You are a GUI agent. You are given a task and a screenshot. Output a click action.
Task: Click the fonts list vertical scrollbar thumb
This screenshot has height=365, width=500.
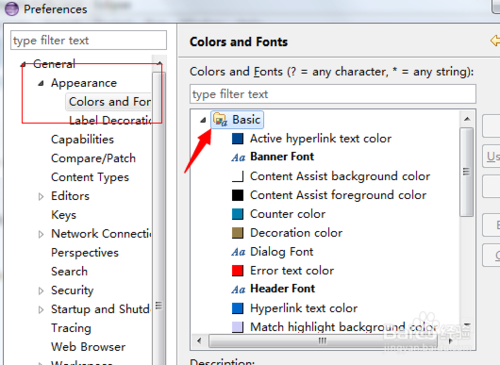point(467,172)
